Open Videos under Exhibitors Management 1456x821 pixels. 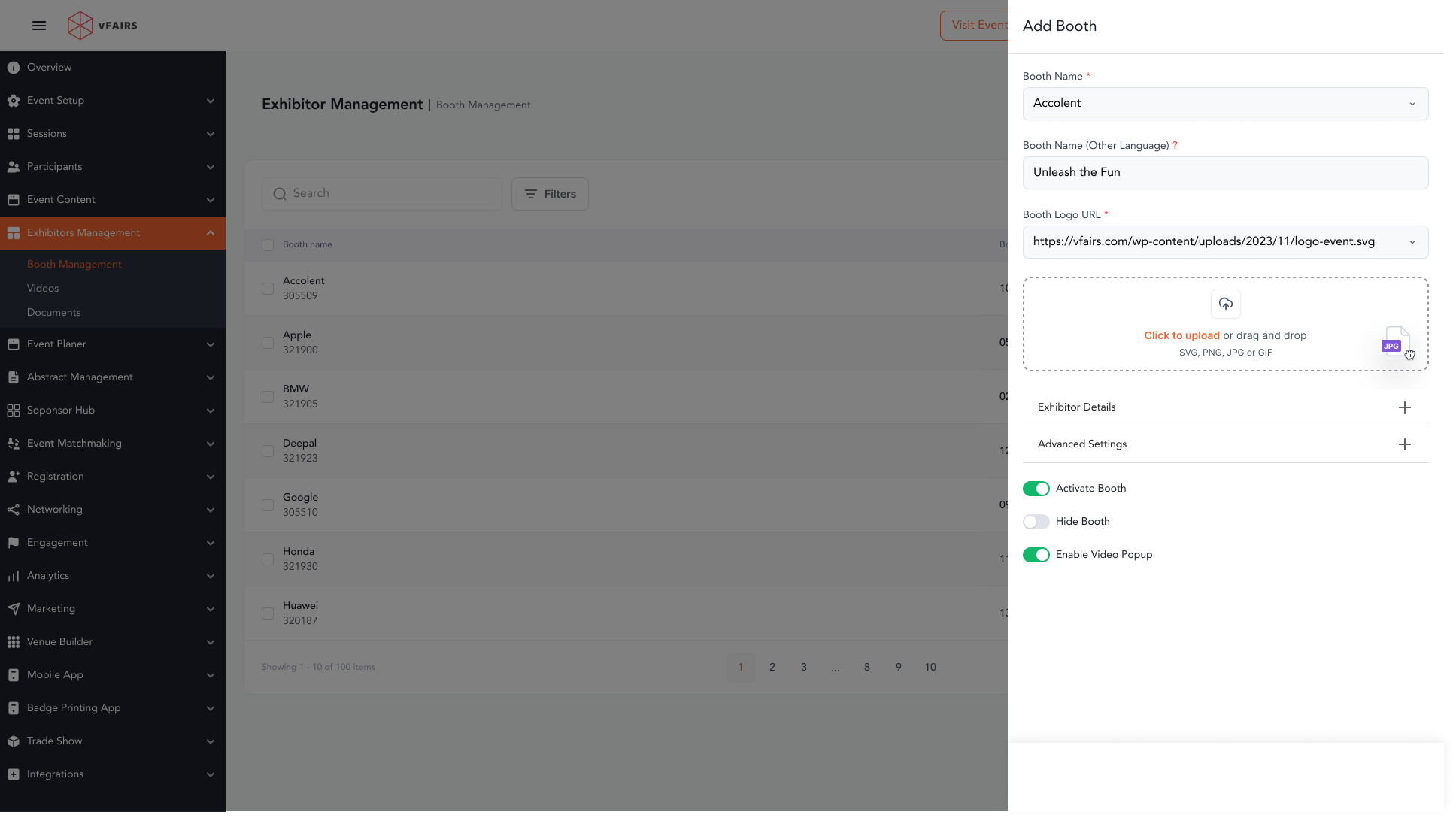[x=43, y=288]
